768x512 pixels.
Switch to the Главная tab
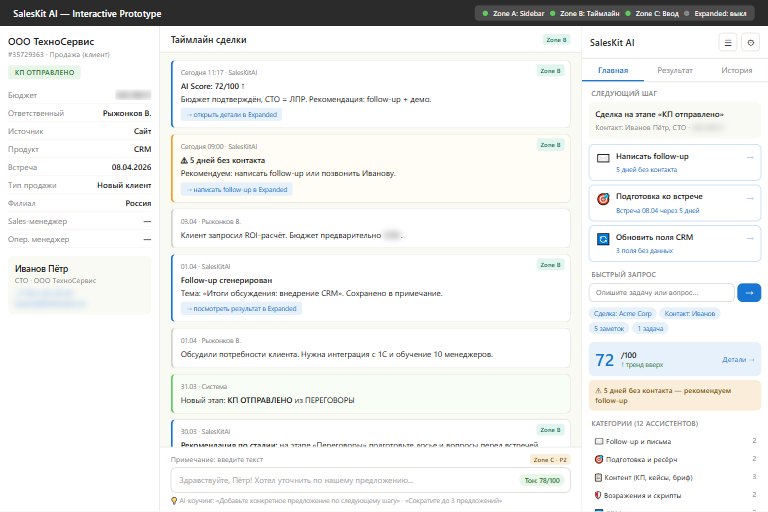(613, 71)
